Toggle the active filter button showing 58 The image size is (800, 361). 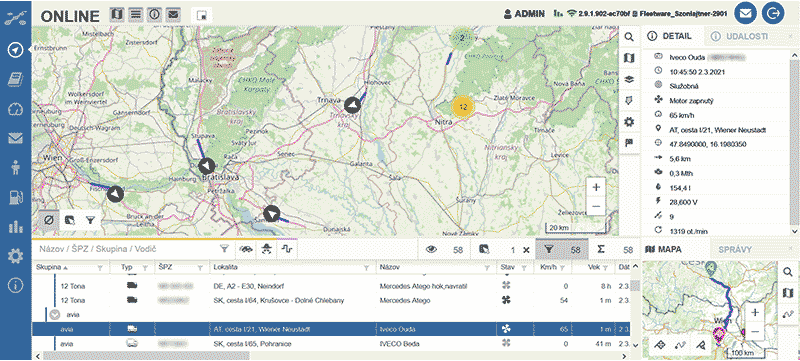click(561, 249)
